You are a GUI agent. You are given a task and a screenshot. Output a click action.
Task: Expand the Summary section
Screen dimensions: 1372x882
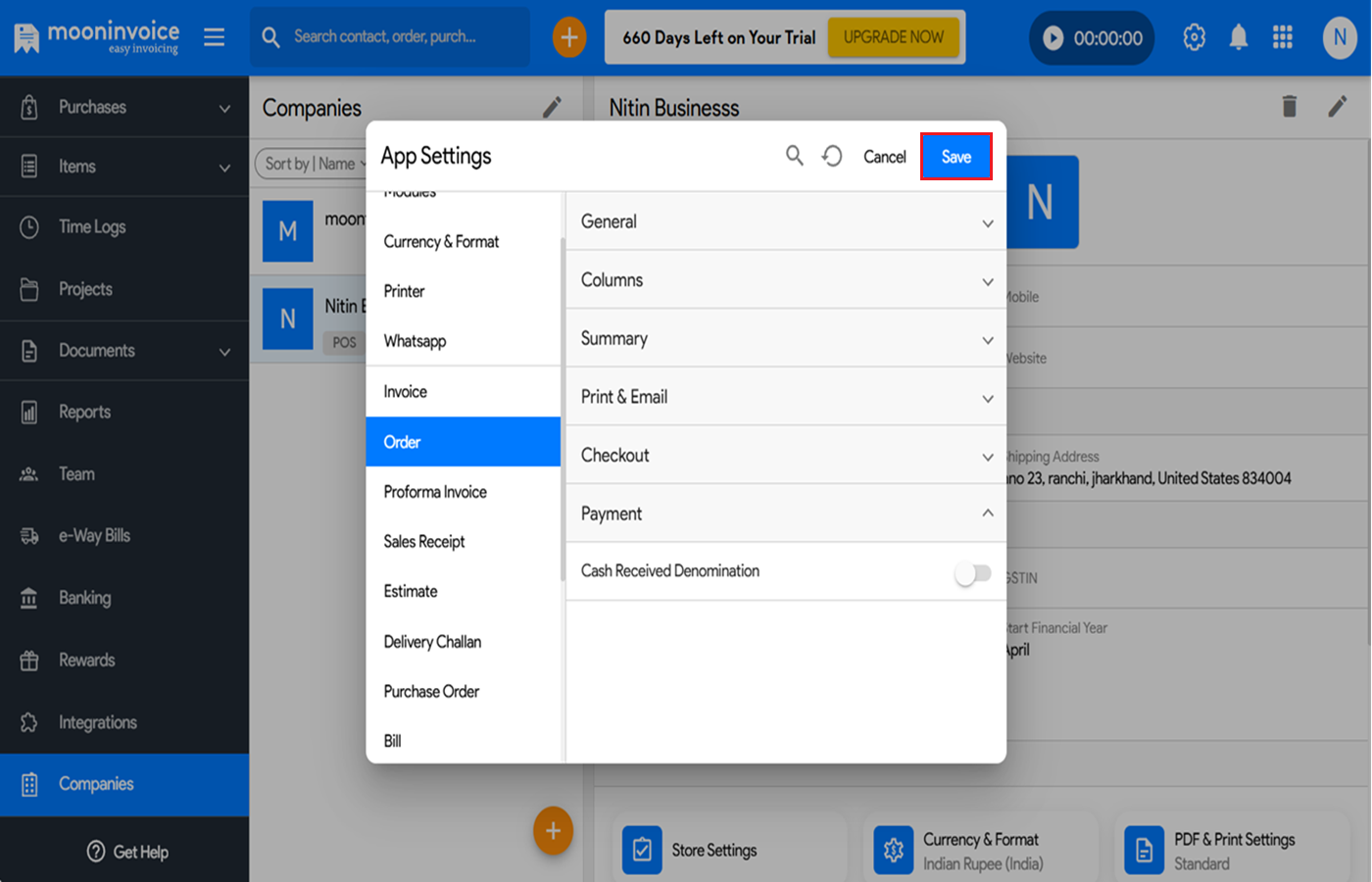pos(786,339)
